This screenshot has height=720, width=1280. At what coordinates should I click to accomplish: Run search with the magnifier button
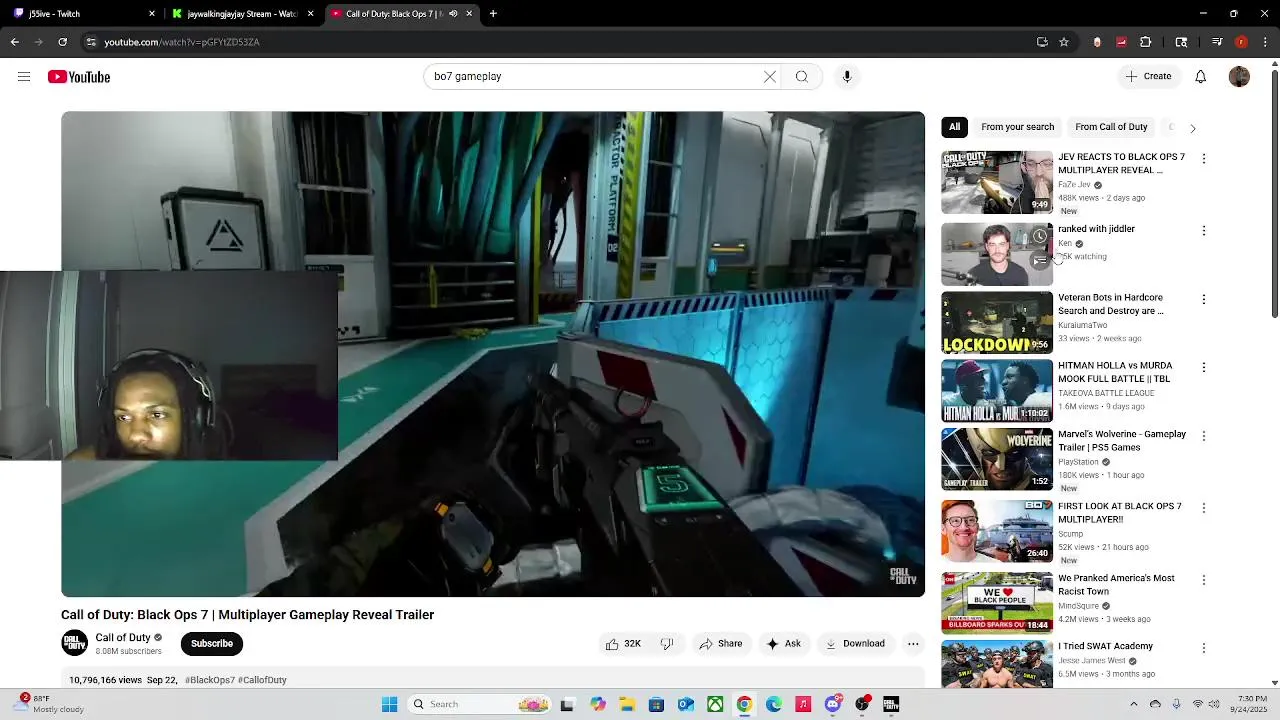[x=802, y=77]
